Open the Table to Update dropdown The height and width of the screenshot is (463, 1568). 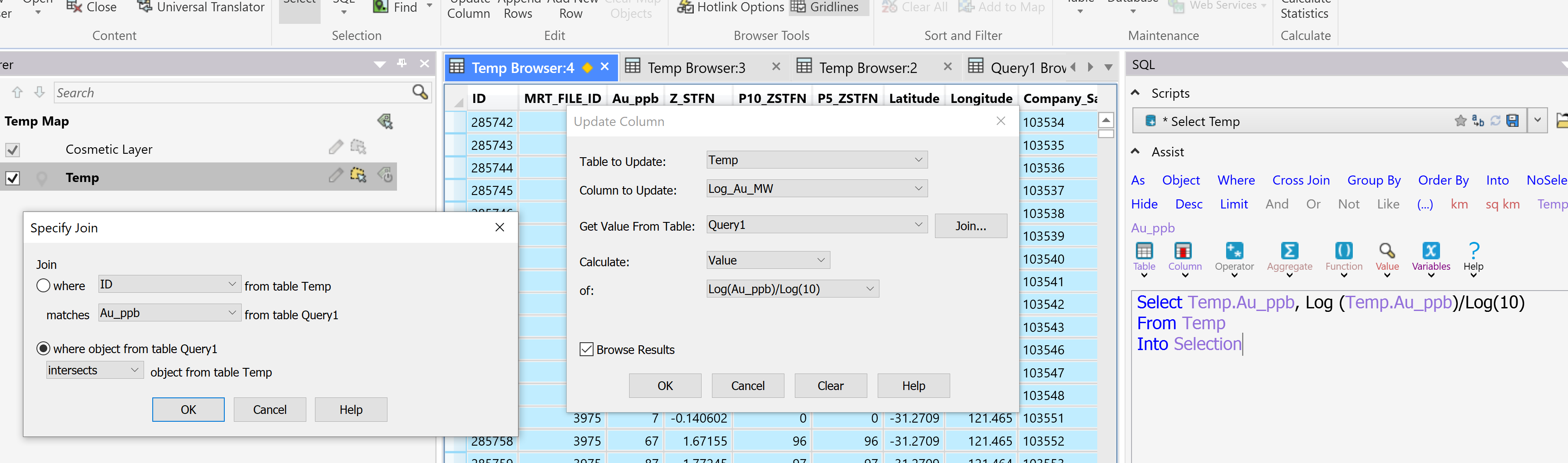[x=817, y=159]
